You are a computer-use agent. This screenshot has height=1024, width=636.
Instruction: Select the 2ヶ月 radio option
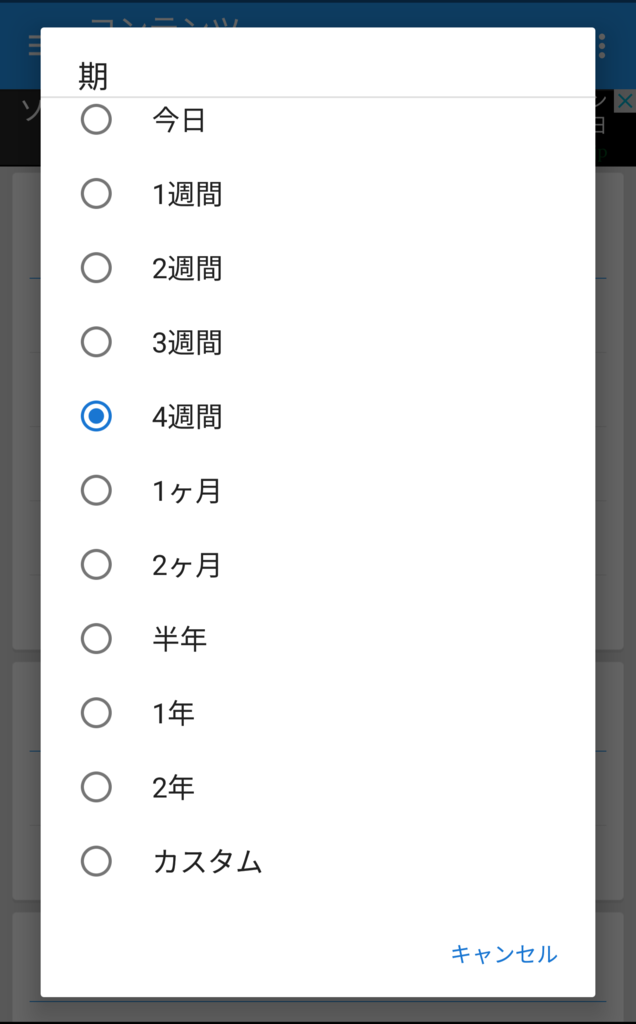point(97,564)
